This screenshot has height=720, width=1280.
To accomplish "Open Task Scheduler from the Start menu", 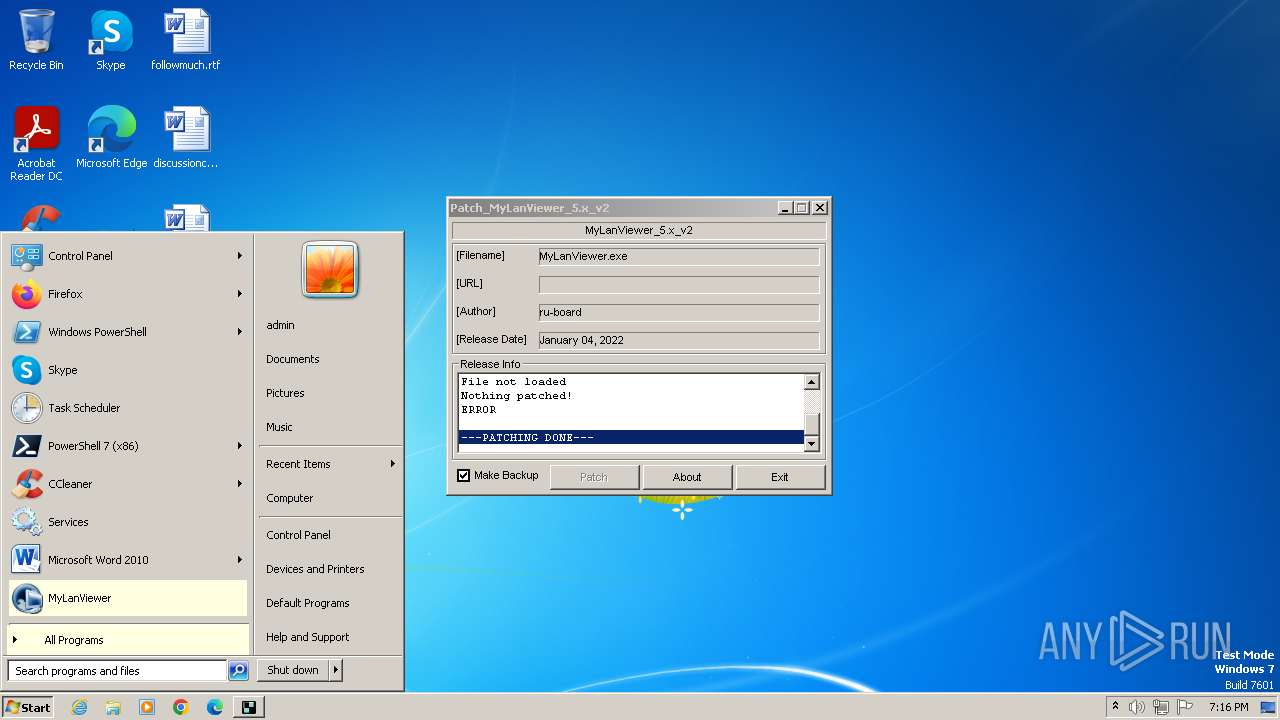I will (x=128, y=408).
